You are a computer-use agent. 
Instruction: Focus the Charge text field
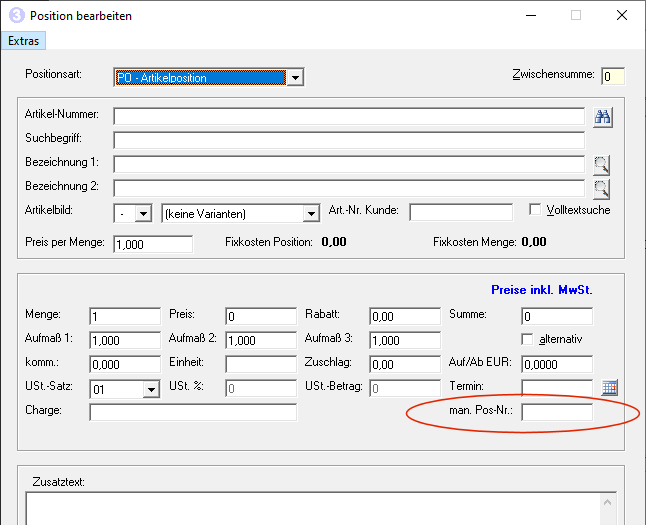tap(193, 412)
